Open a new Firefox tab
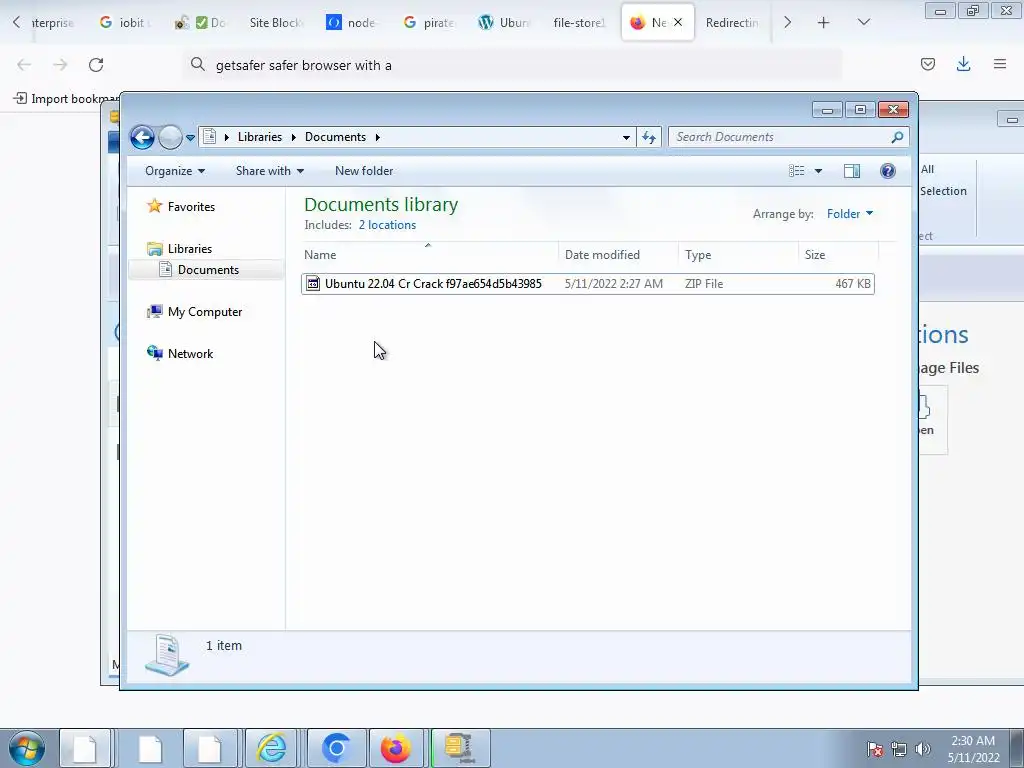Screen dimensions: 1024x768 pyautogui.click(x=824, y=22)
